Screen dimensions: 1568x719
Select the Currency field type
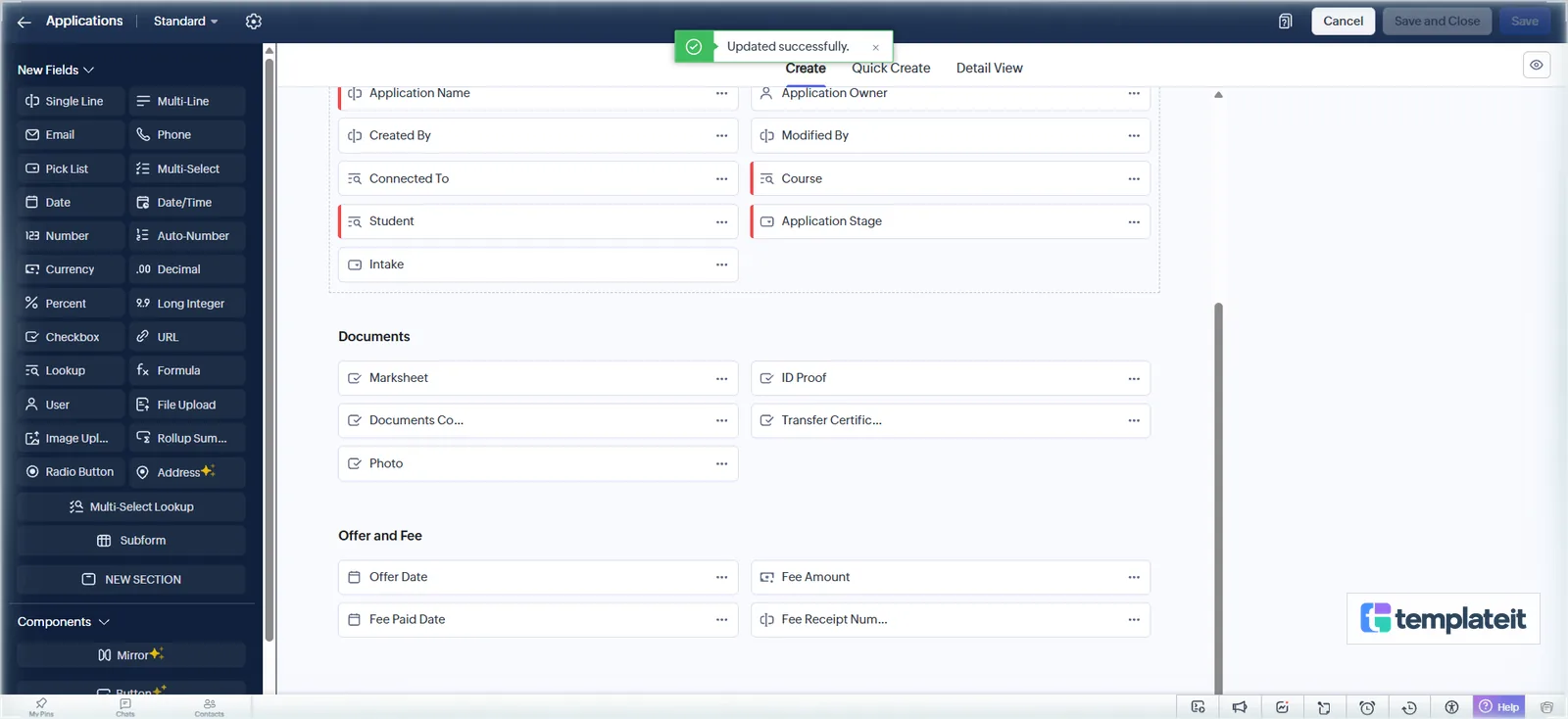pyautogui.click(x=71, y=269)
